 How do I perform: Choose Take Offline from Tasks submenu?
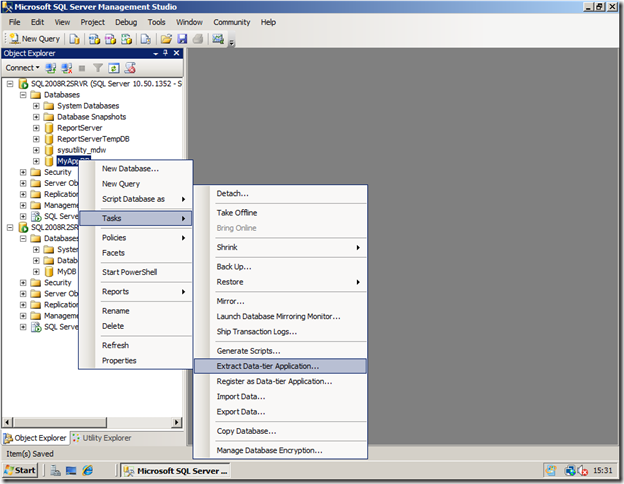[280, 213]
